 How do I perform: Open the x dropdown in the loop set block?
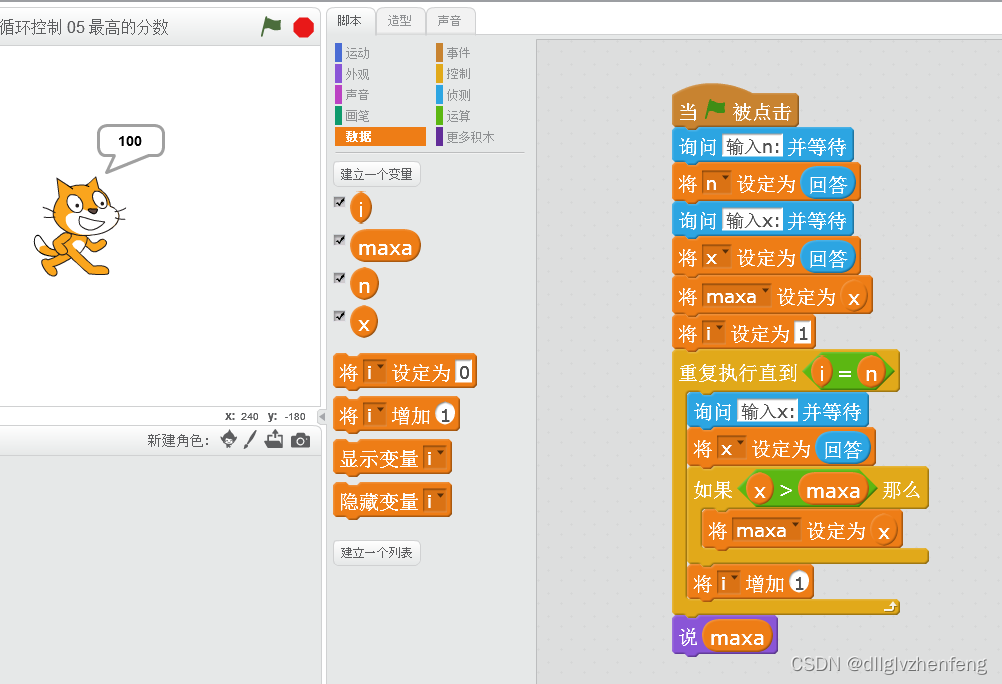(731, 448)
